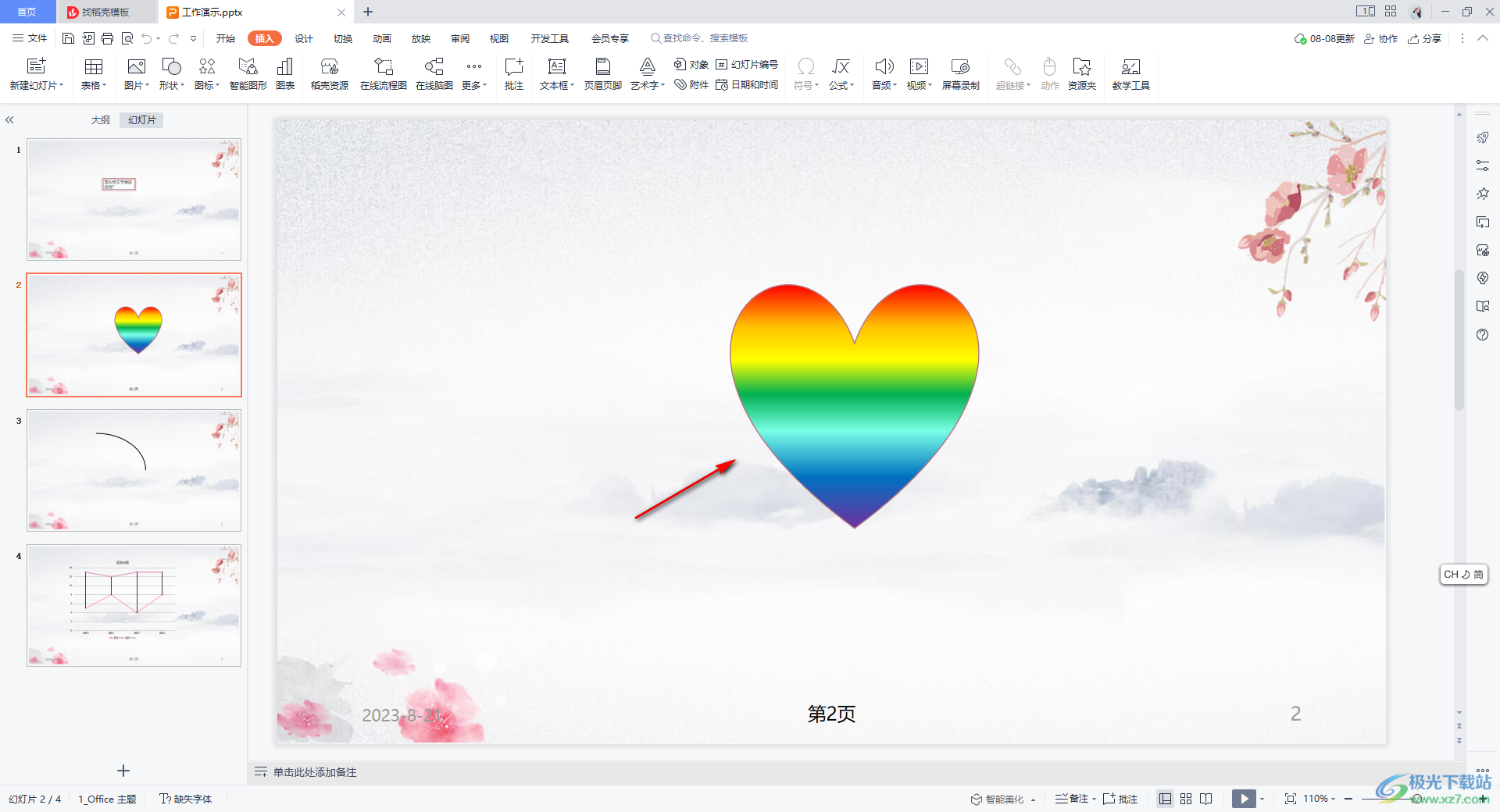This screenshot has height=812, width=1500.
Task: Toggle 批注 comments in status bar
Action: pos(1120,799)
